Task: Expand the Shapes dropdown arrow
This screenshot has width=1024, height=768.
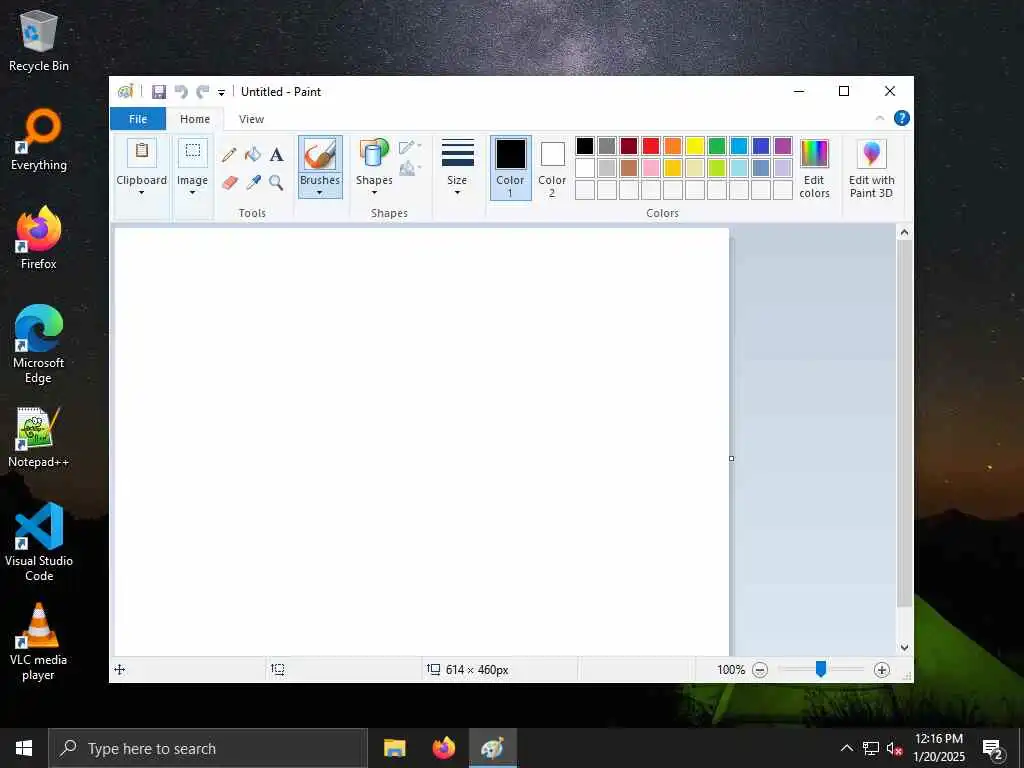Action: pos(374,193)
